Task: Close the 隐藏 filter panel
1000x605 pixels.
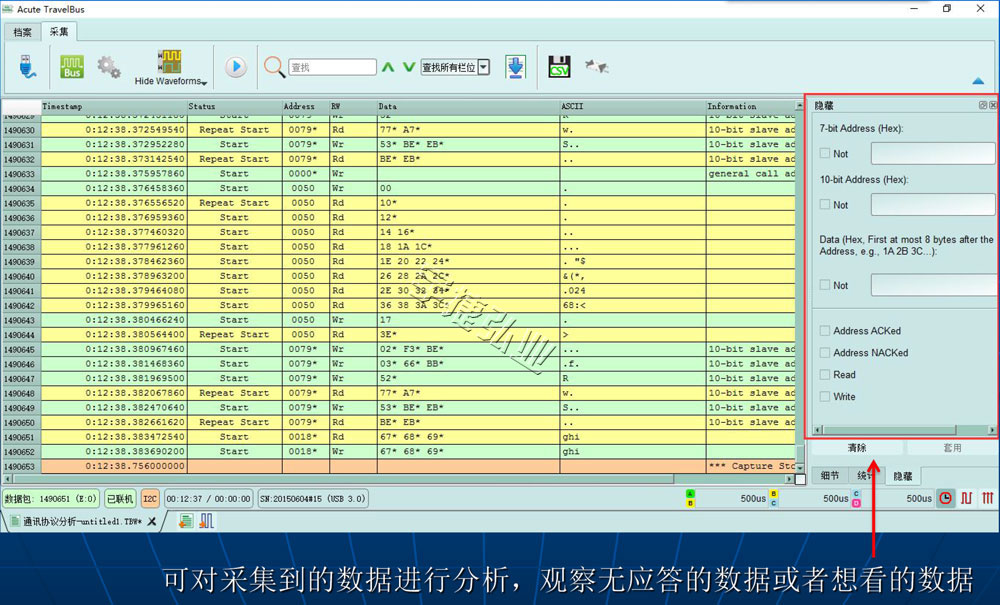Action: pyautogui.click(x=993, y=105)
